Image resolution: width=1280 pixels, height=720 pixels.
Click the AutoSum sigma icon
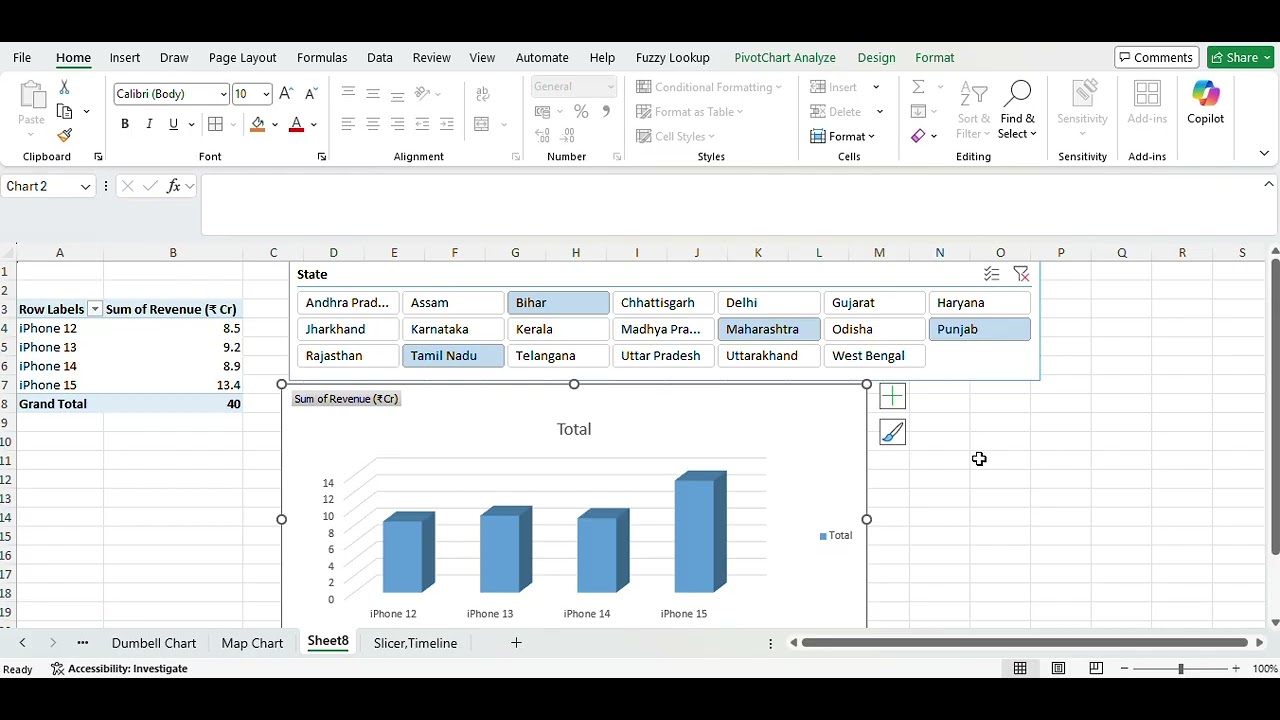coord(918,87)
